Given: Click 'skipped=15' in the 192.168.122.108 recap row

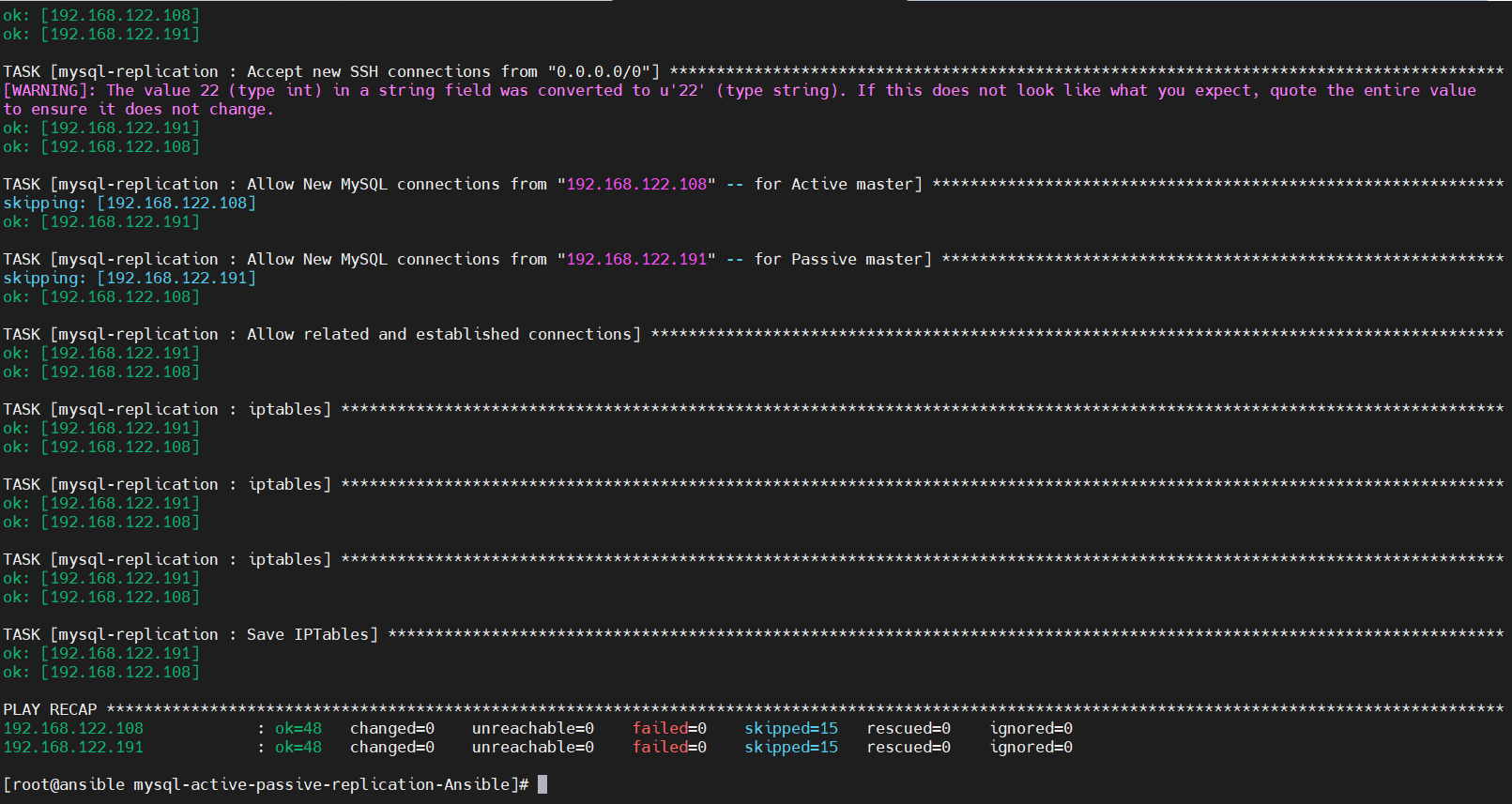Looking at the screenshot, I should pyautogui.click(x=791, y=728).
